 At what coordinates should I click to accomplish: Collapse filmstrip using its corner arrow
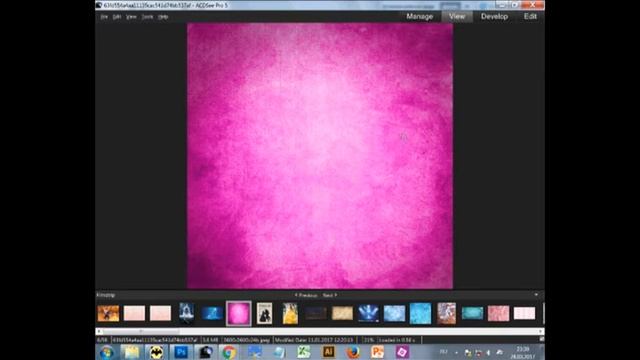(536, 295)
